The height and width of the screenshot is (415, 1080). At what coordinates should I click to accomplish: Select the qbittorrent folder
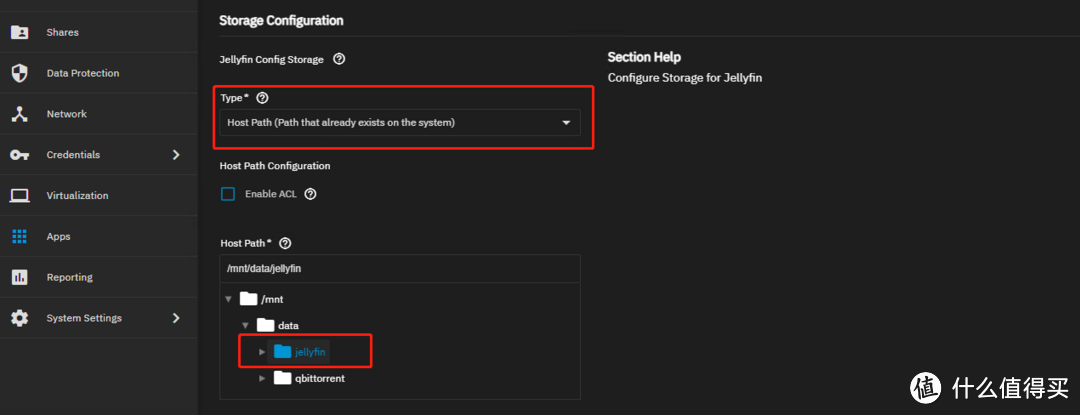click(x=319, y=378)
